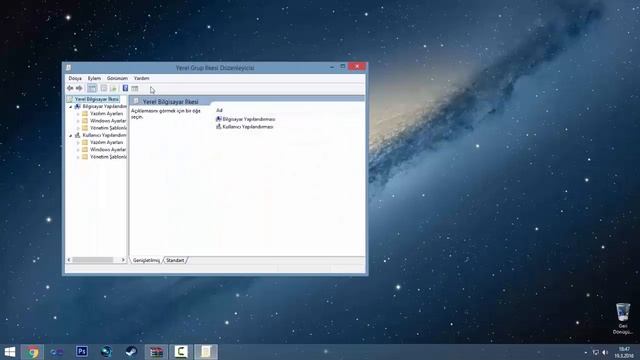Image resolution: width=640 pixels, height=360 pixels.
Task: Select Windows Ayarları under Kullanıcı Yapılandırması
Action: click(x=108, y=150)
